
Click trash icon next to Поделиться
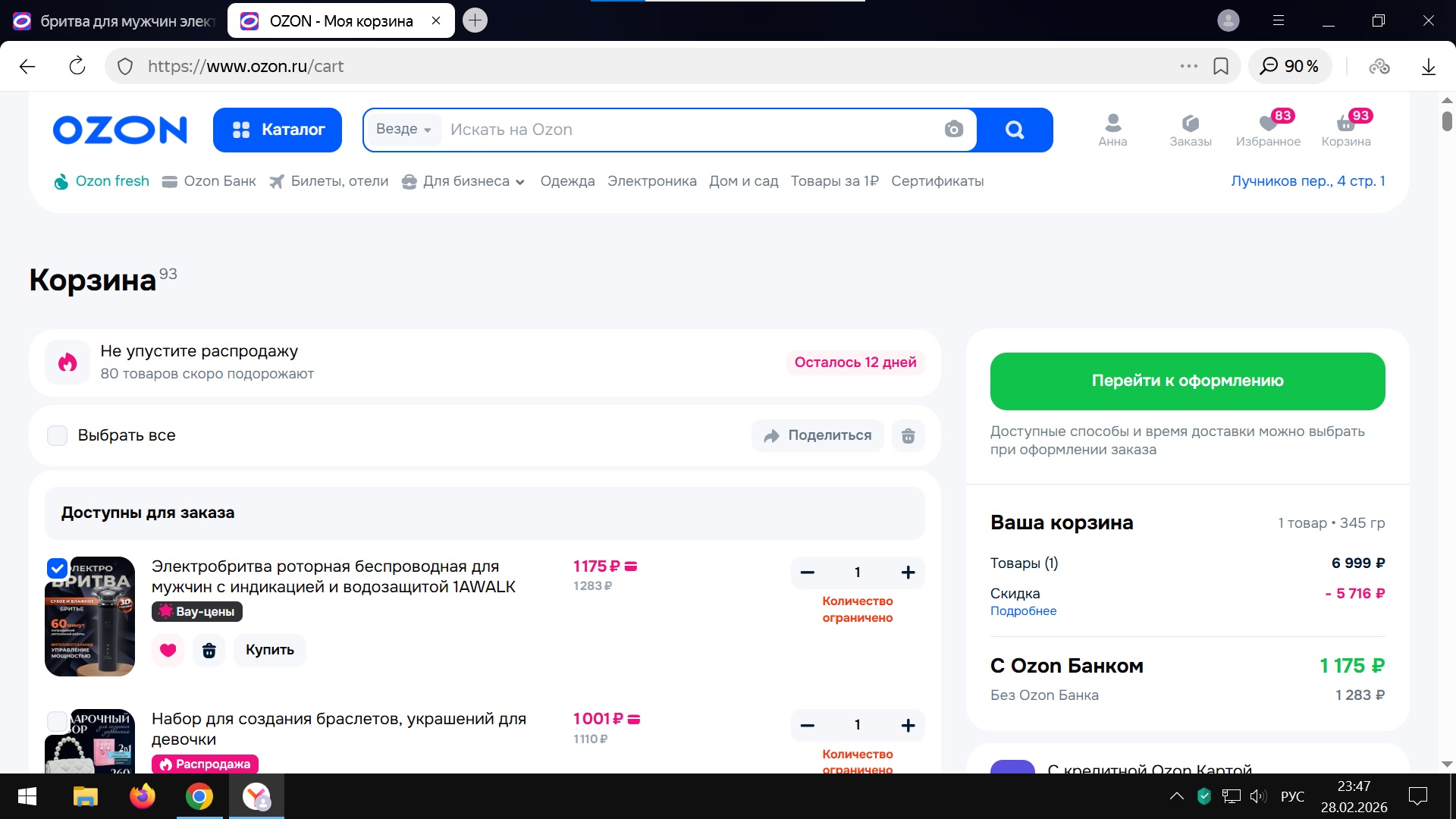[908, 435]
